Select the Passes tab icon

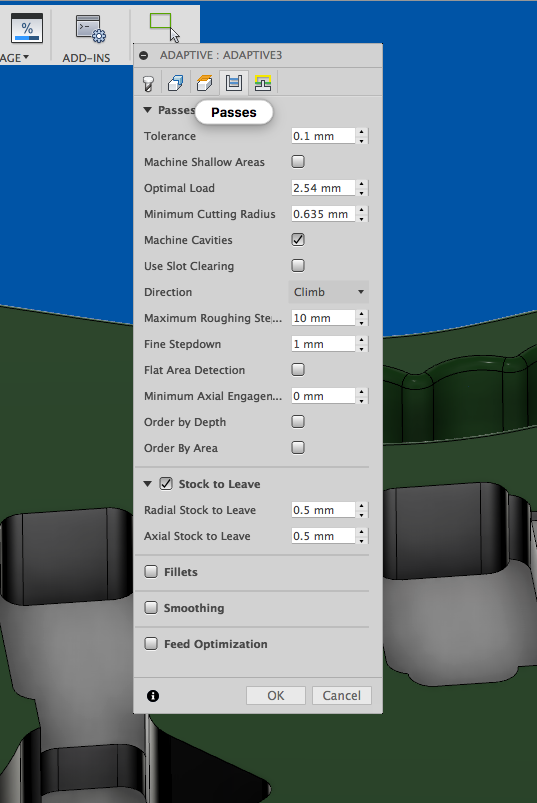[234, 83]
